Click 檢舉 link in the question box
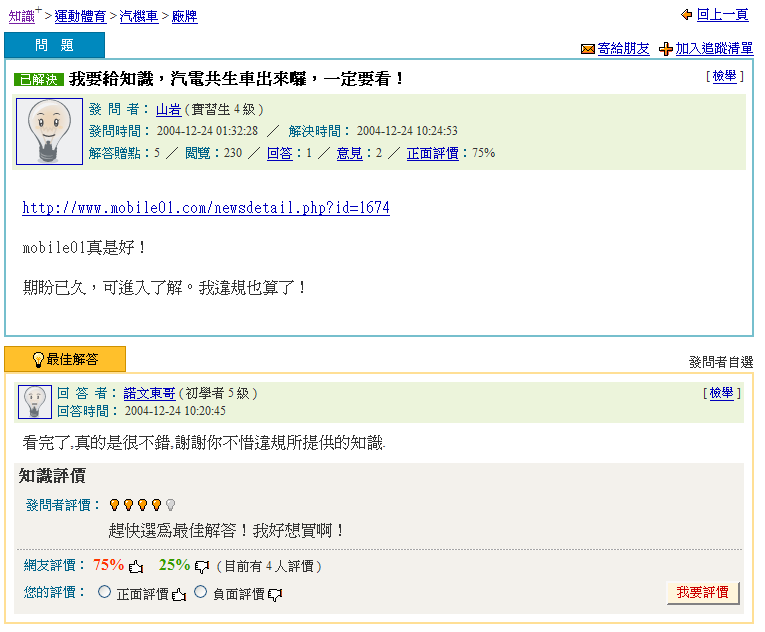This screenshot has height=632, width=765. point(725,76)
